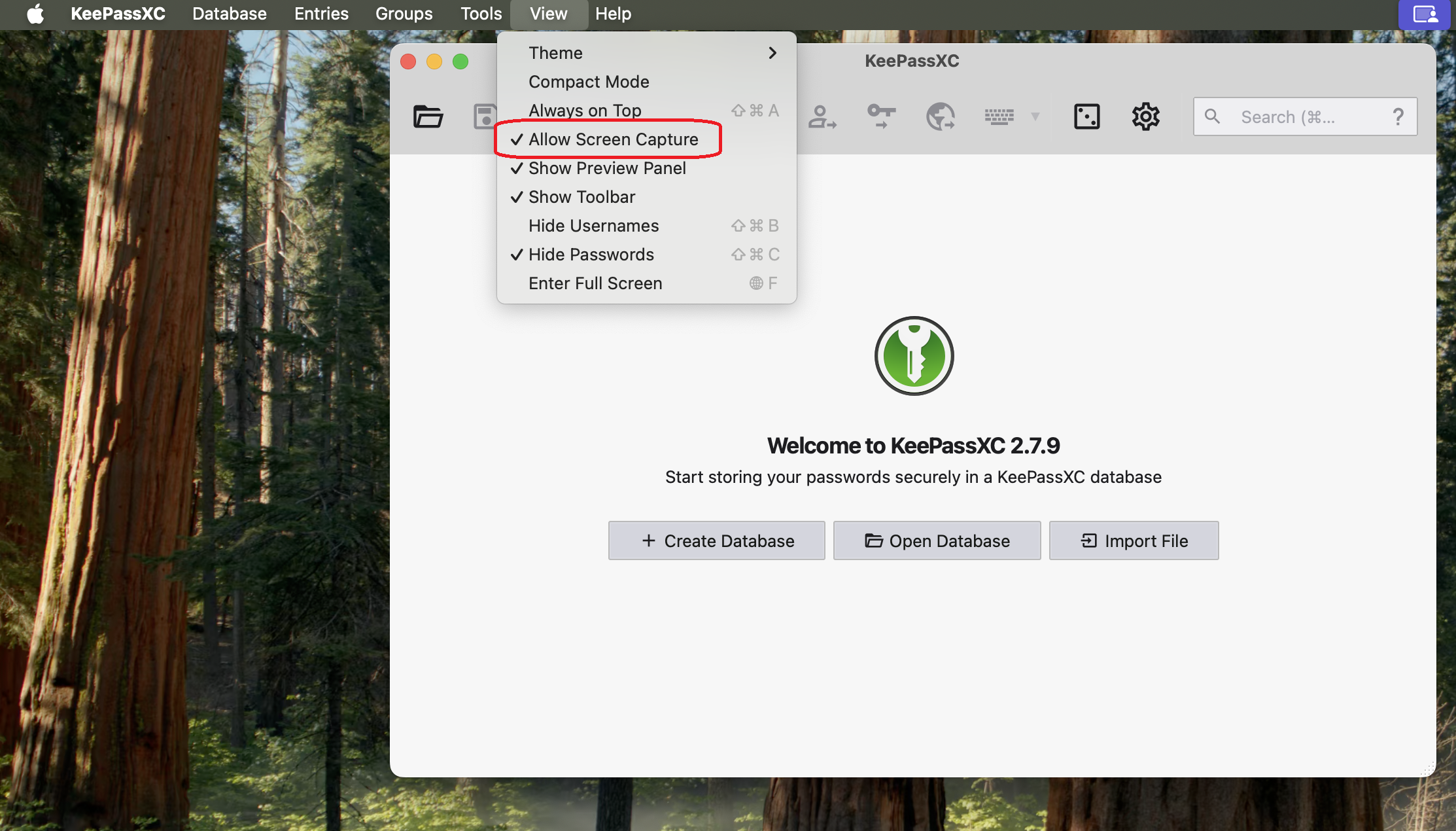Click the green full-screen window button

tap(460, 62)
